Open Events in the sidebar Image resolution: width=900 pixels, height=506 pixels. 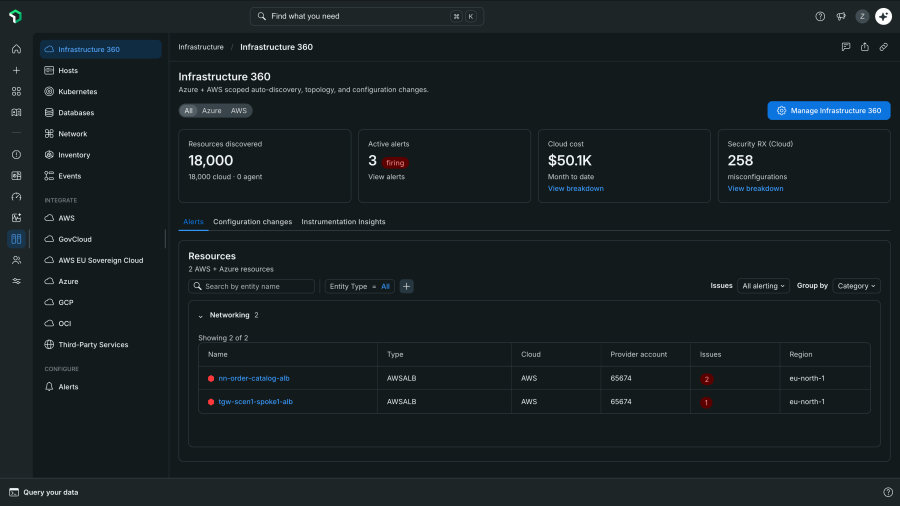point(100,176)
